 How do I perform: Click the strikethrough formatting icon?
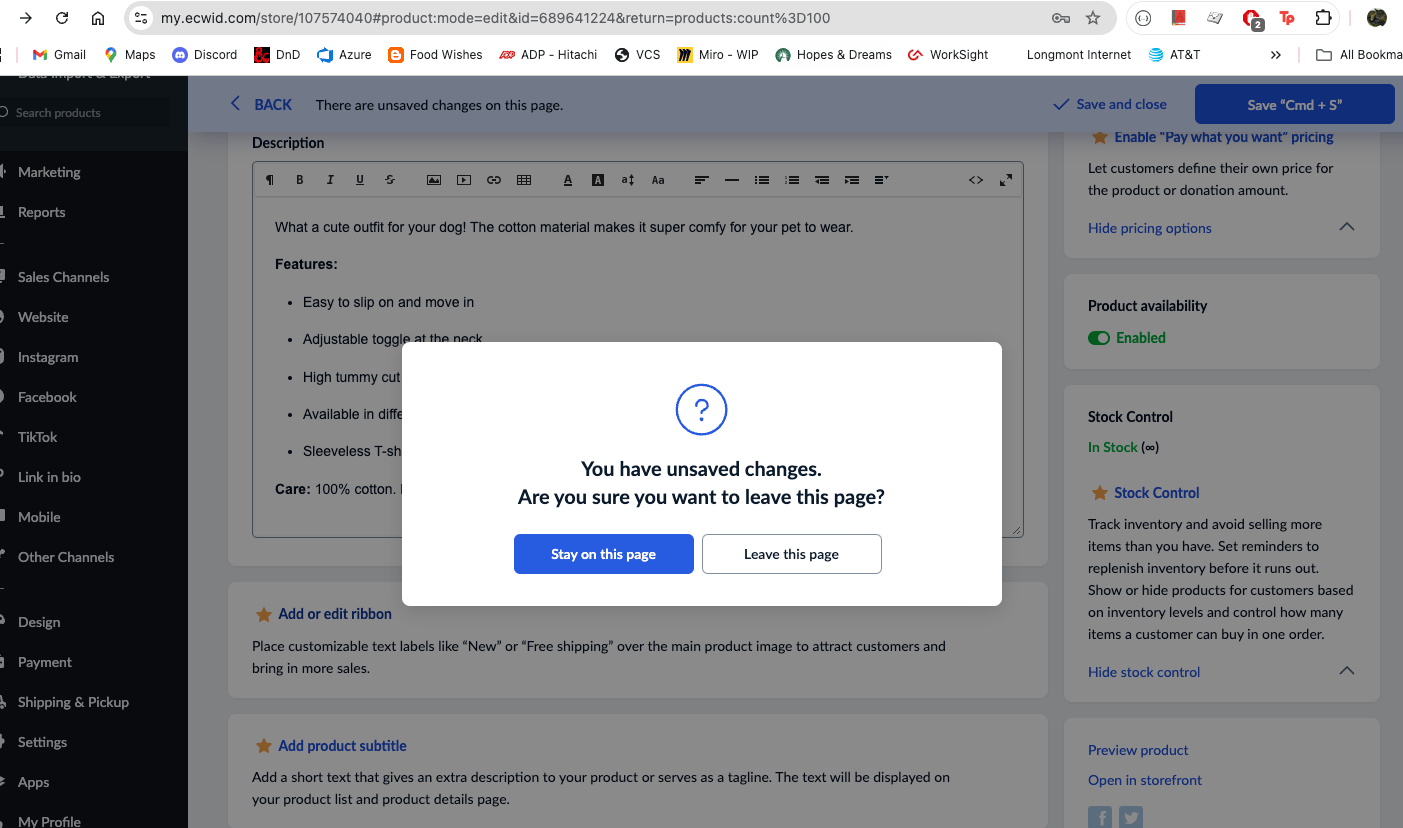[x=389, y=180]
